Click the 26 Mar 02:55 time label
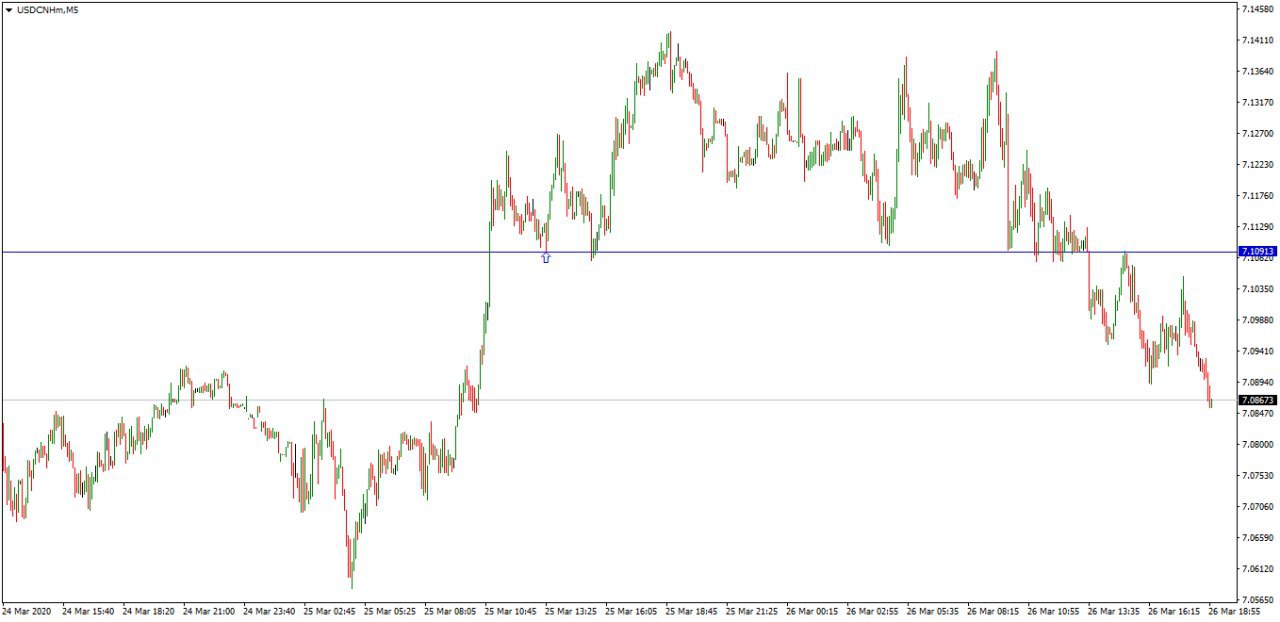 coord(873,611)
